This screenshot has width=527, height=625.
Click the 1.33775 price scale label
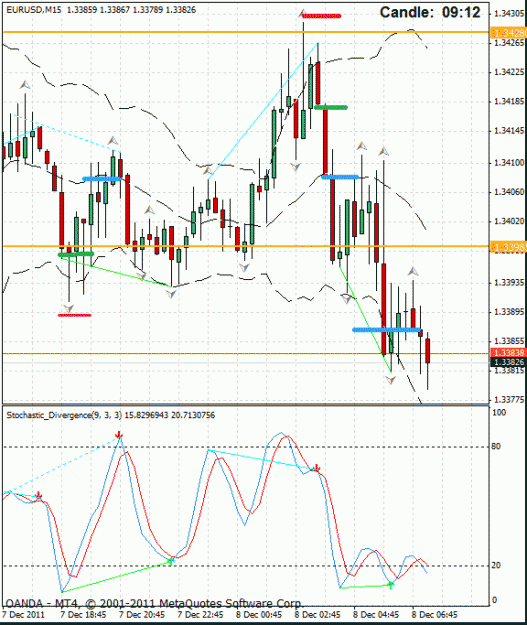coord(509,399)
